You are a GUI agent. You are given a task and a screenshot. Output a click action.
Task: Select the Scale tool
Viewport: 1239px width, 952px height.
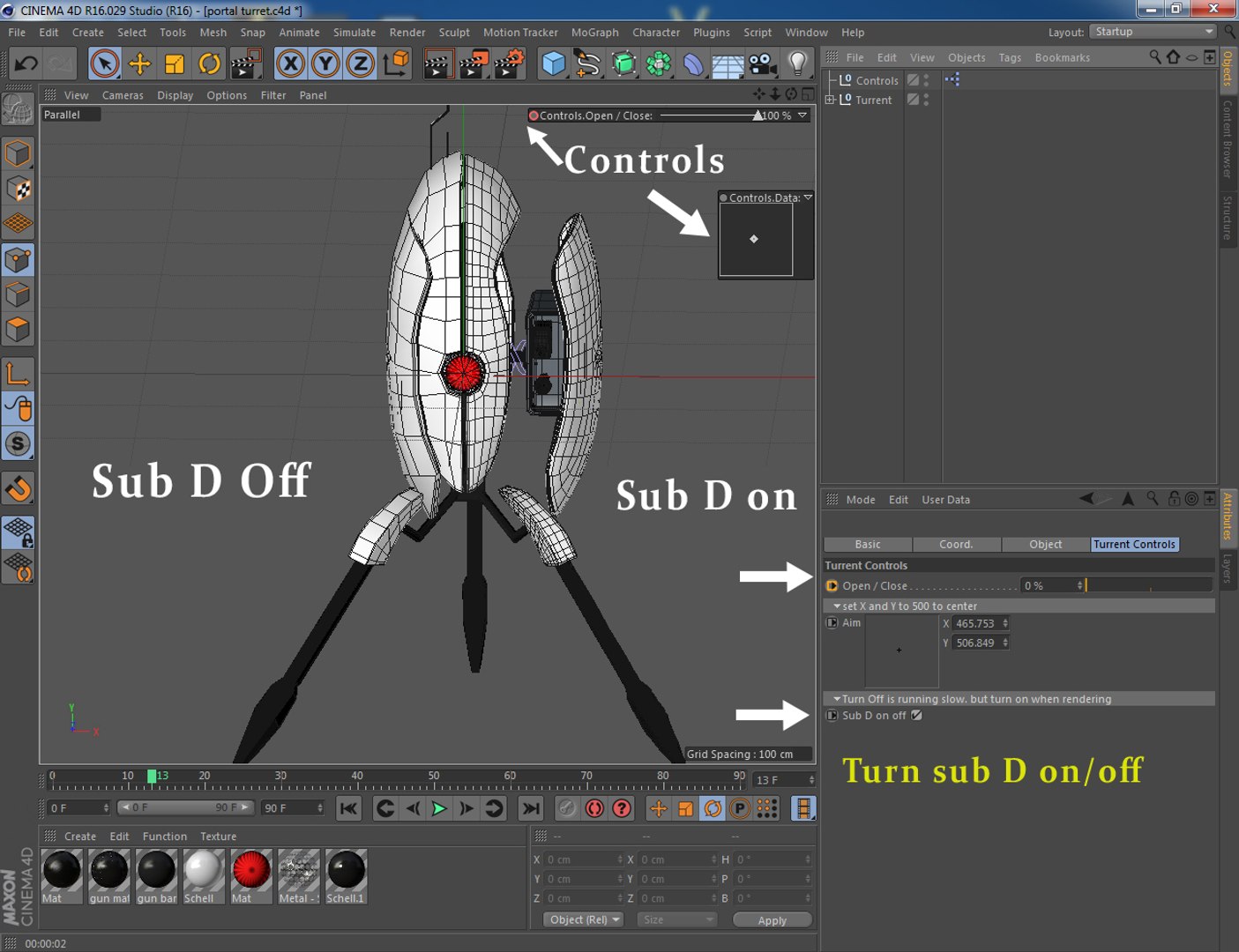(x=175, y=63)
